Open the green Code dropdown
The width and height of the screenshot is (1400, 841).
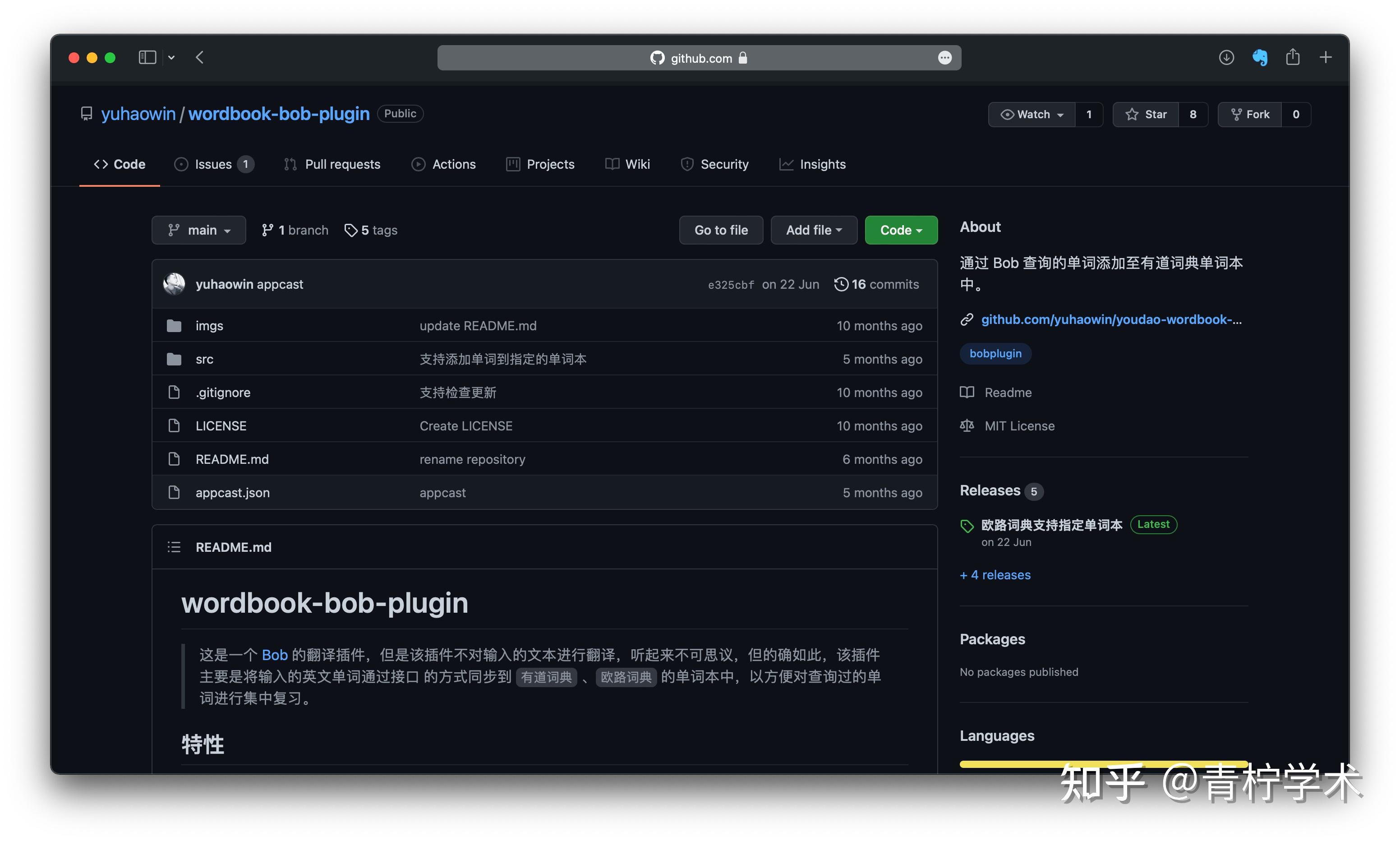(x=901, y=230)
